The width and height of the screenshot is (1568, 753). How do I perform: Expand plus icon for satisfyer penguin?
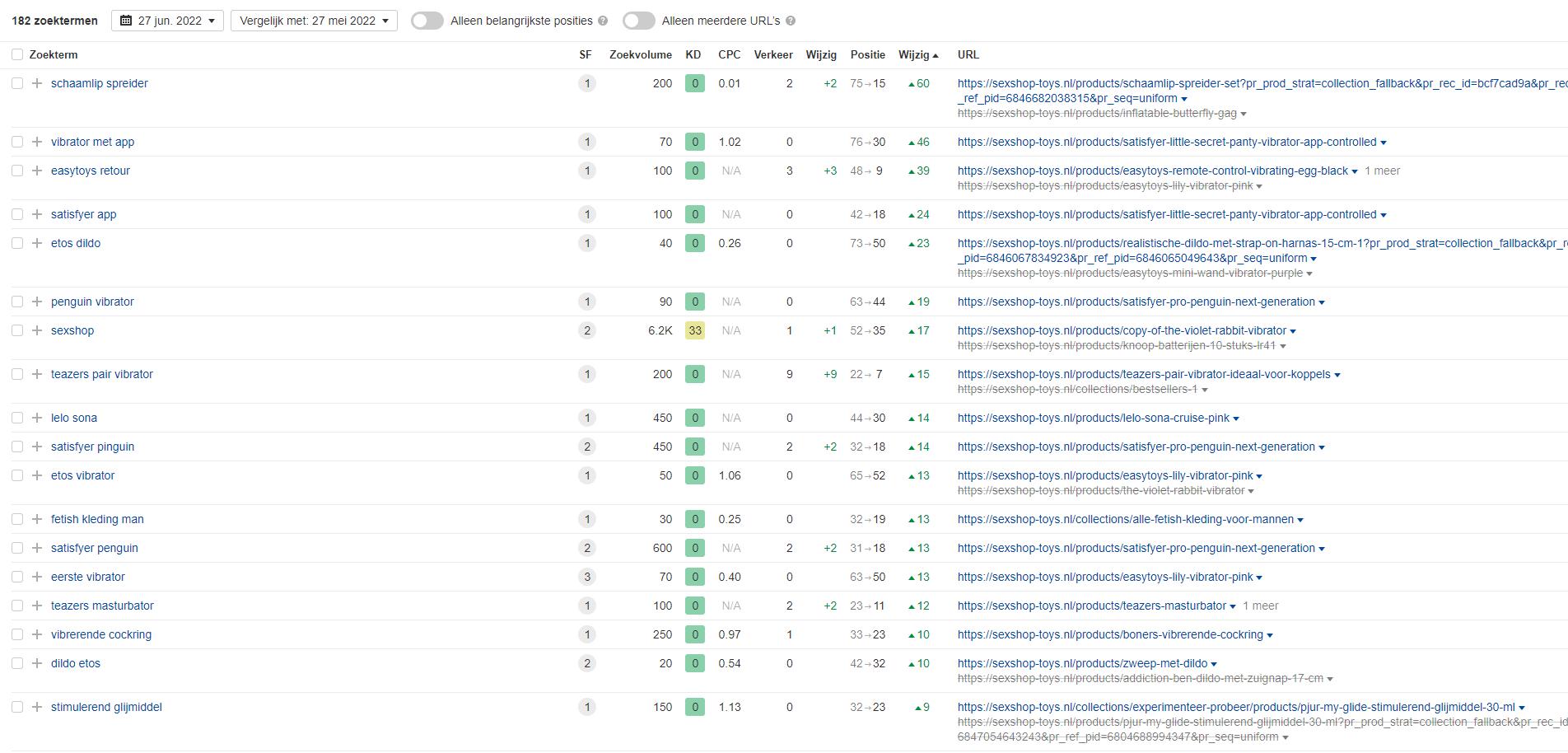click(37, 548)
